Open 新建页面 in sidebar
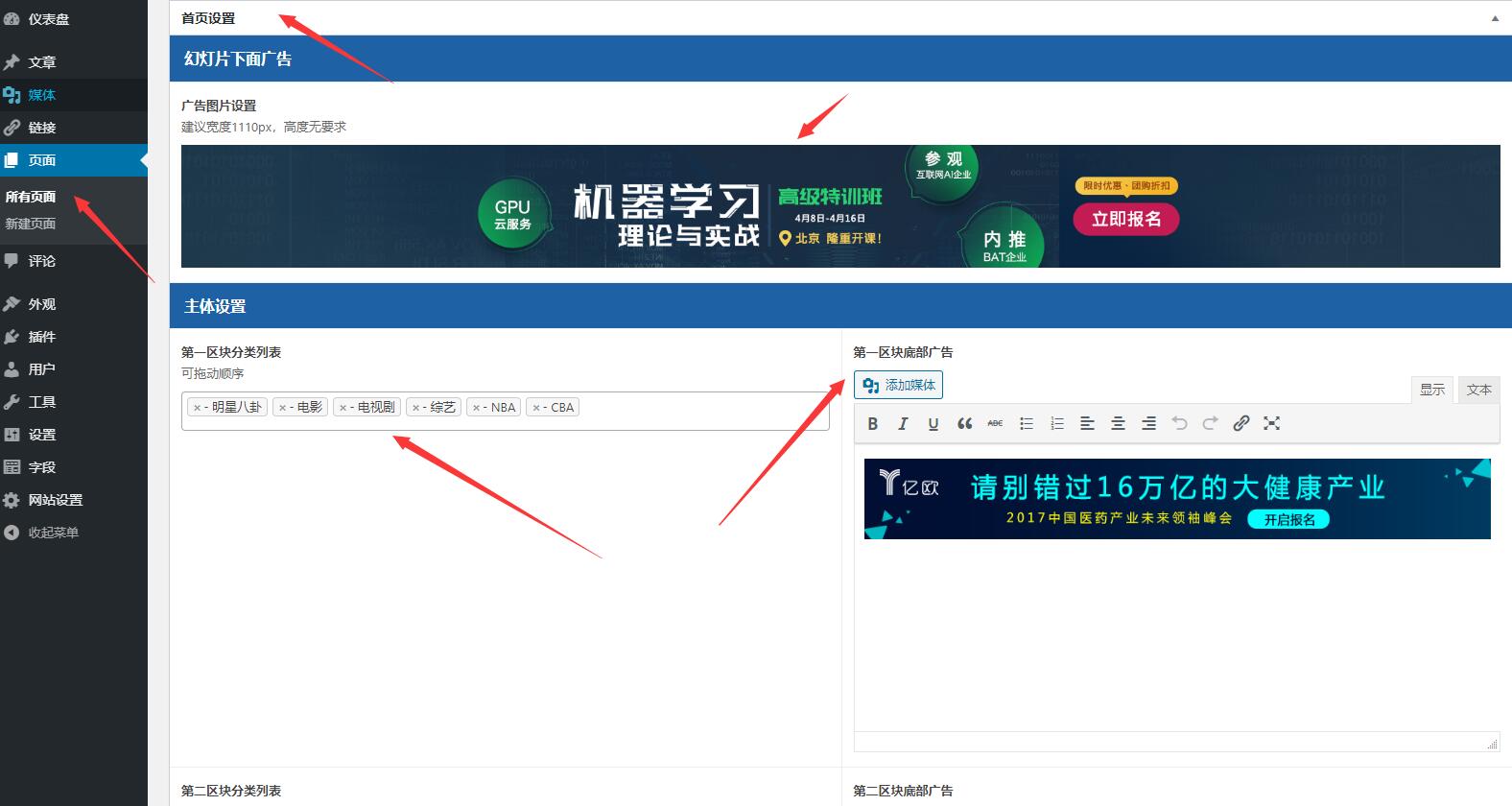The width and height of the screenshot is (1512, 806). (31, 224)
